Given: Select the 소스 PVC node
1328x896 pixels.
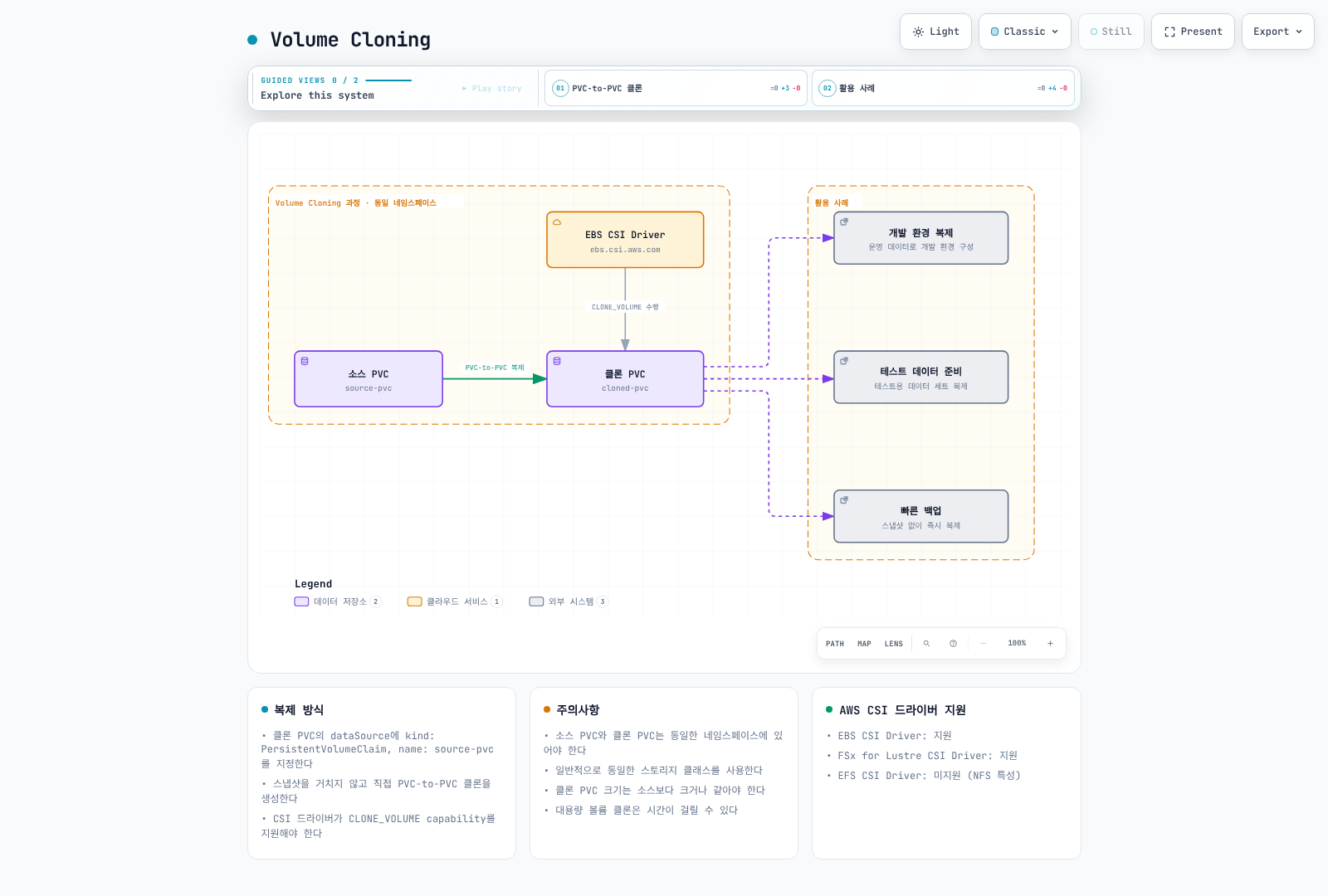Looking at the screenshot, I should [x=369, y=379].
